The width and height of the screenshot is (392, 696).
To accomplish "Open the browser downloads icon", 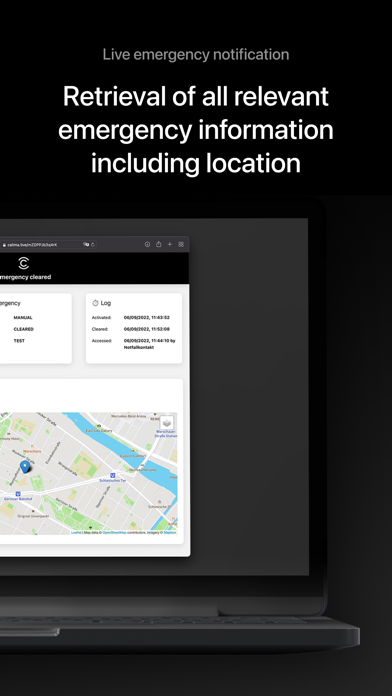I will point(147,244).
